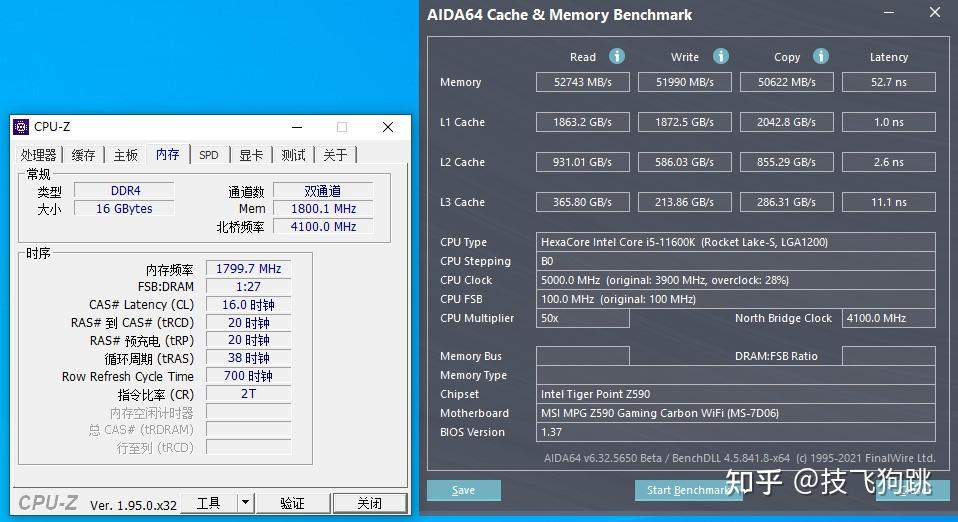Image resolution: width=958 pixels, height=522 pixels.
Task: Click L1 Cache Write value 1872.5 GB/s
Action: click(685, 122)
